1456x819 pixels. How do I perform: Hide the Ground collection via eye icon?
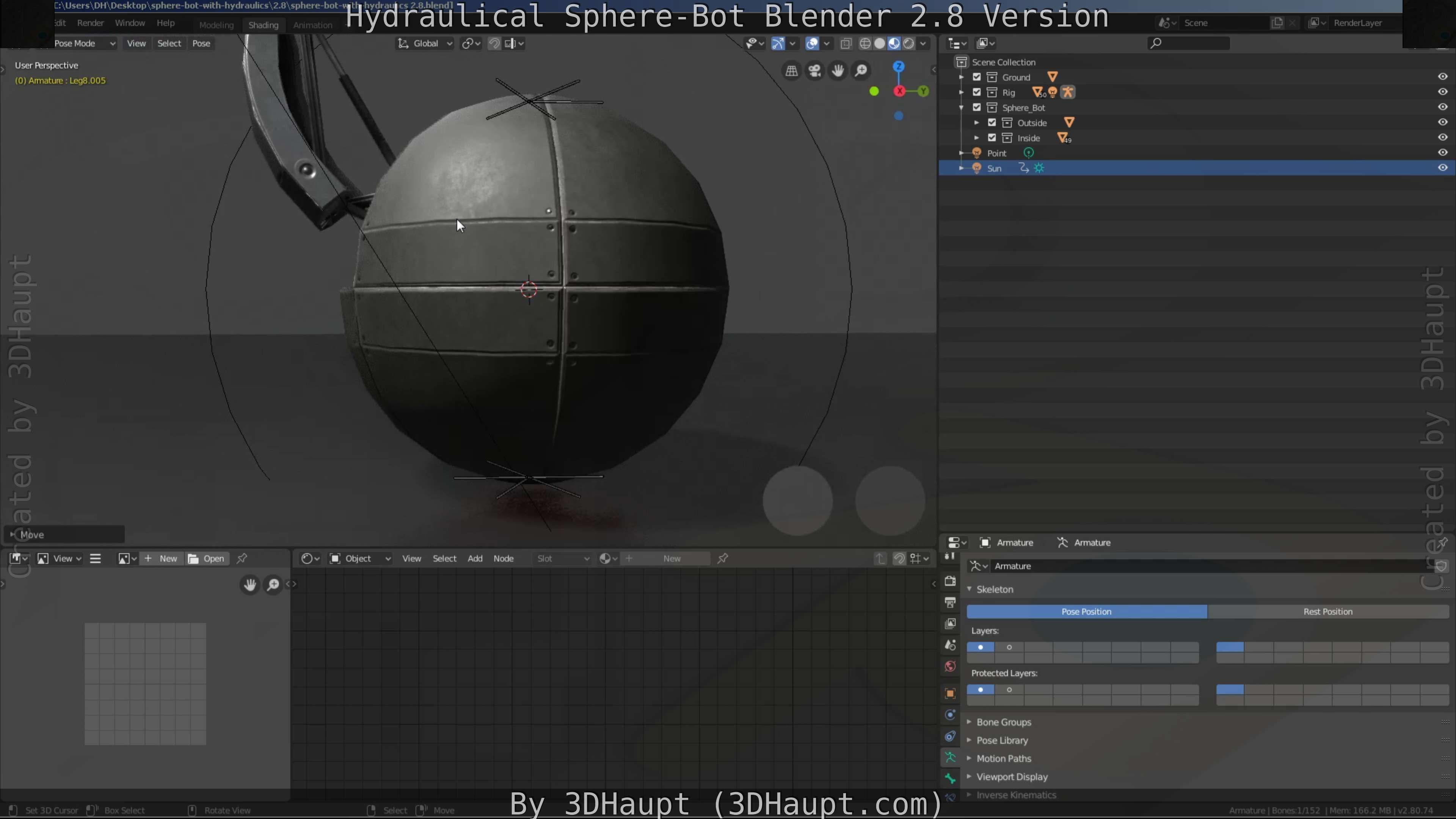click(x=1442, y=77)
